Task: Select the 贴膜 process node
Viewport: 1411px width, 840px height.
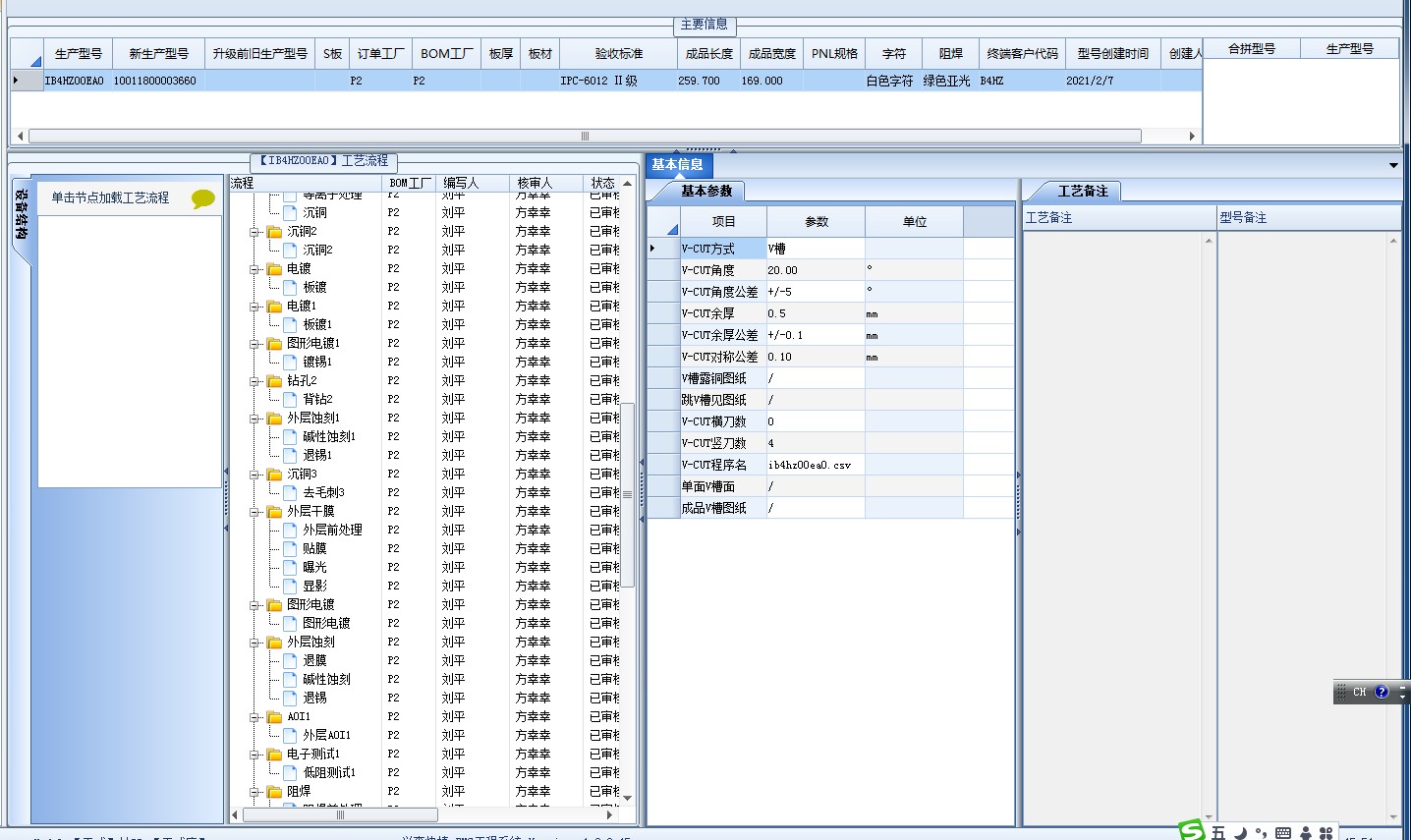Action: tap(314, 548)
